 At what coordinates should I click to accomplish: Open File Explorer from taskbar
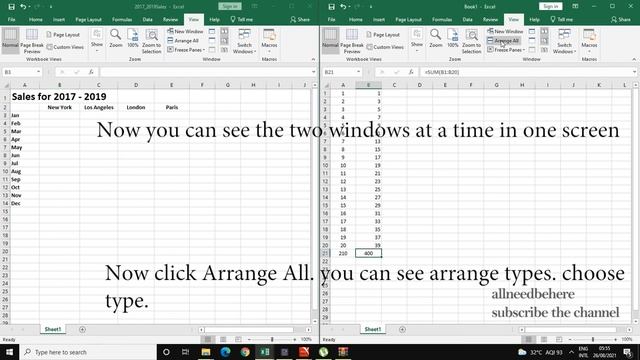point(206,352)
